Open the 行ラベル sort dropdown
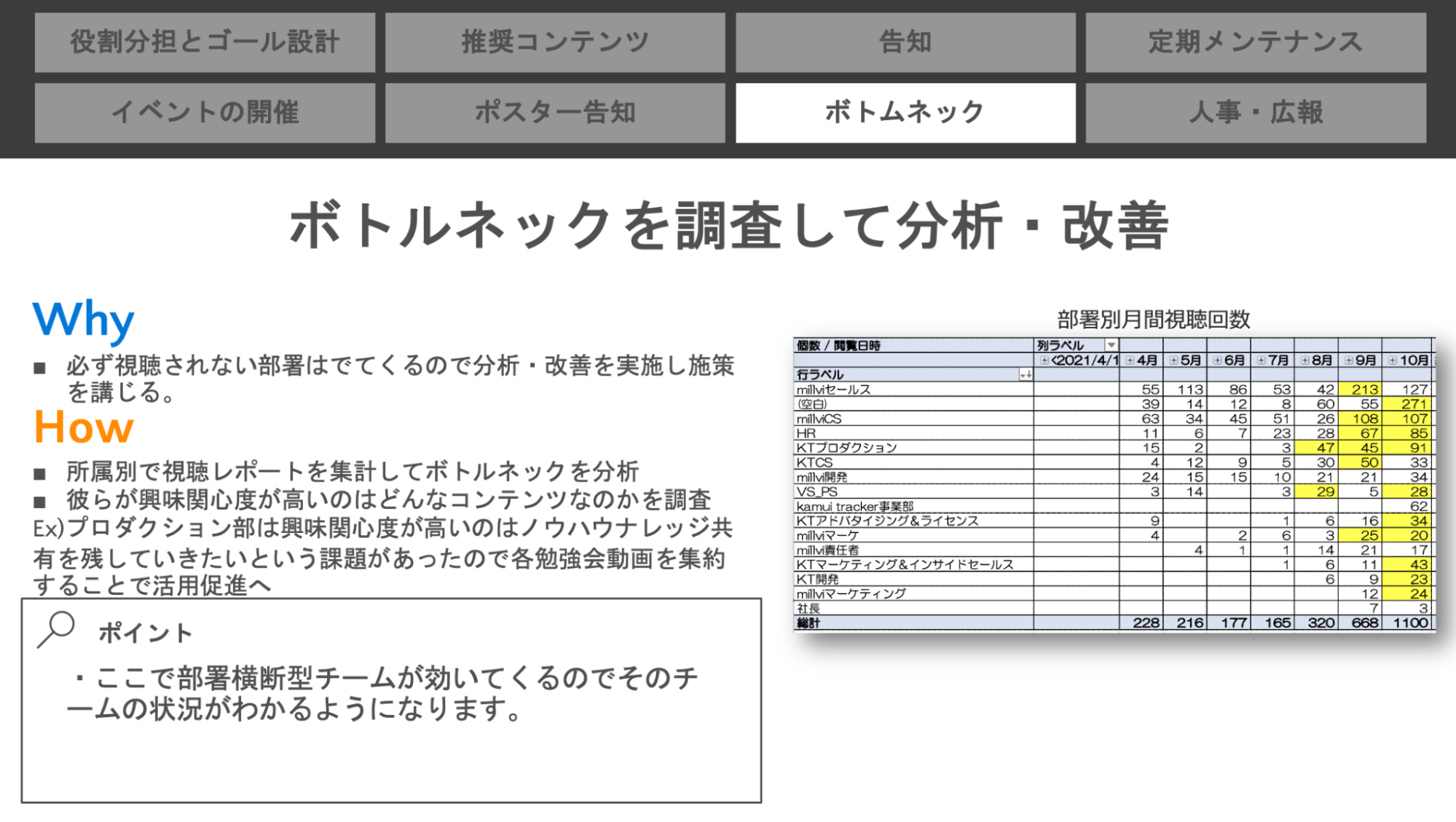Viewport: 1456px width, 822px height. pos(1025,374)
